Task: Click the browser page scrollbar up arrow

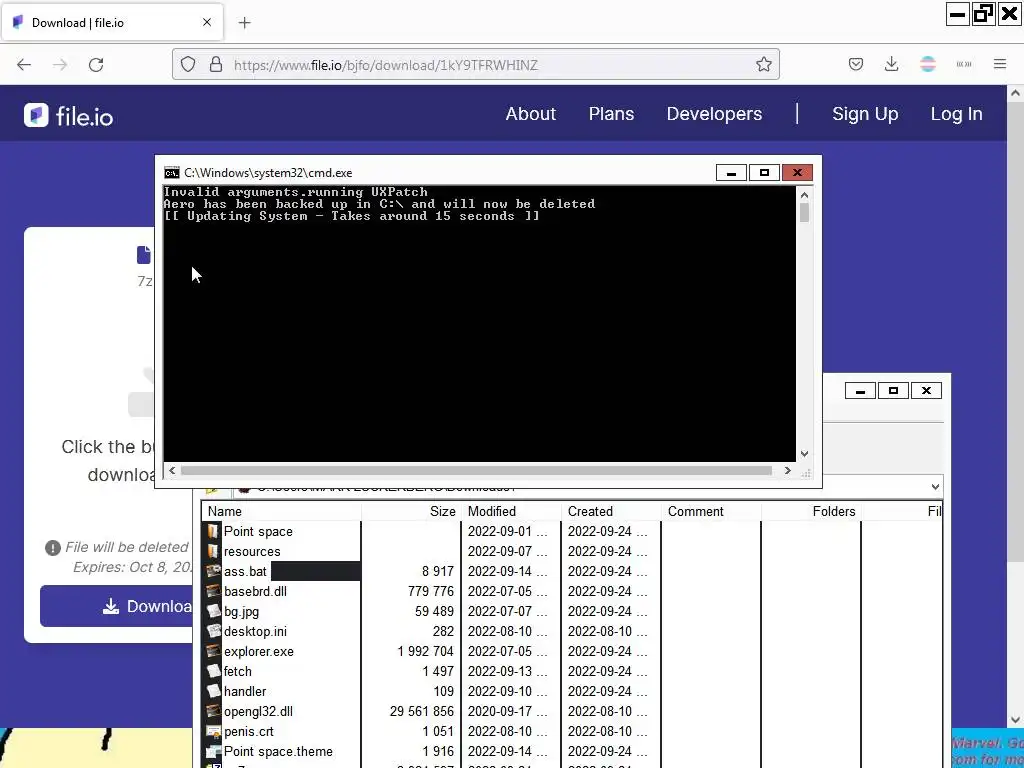Action: 1015,93
